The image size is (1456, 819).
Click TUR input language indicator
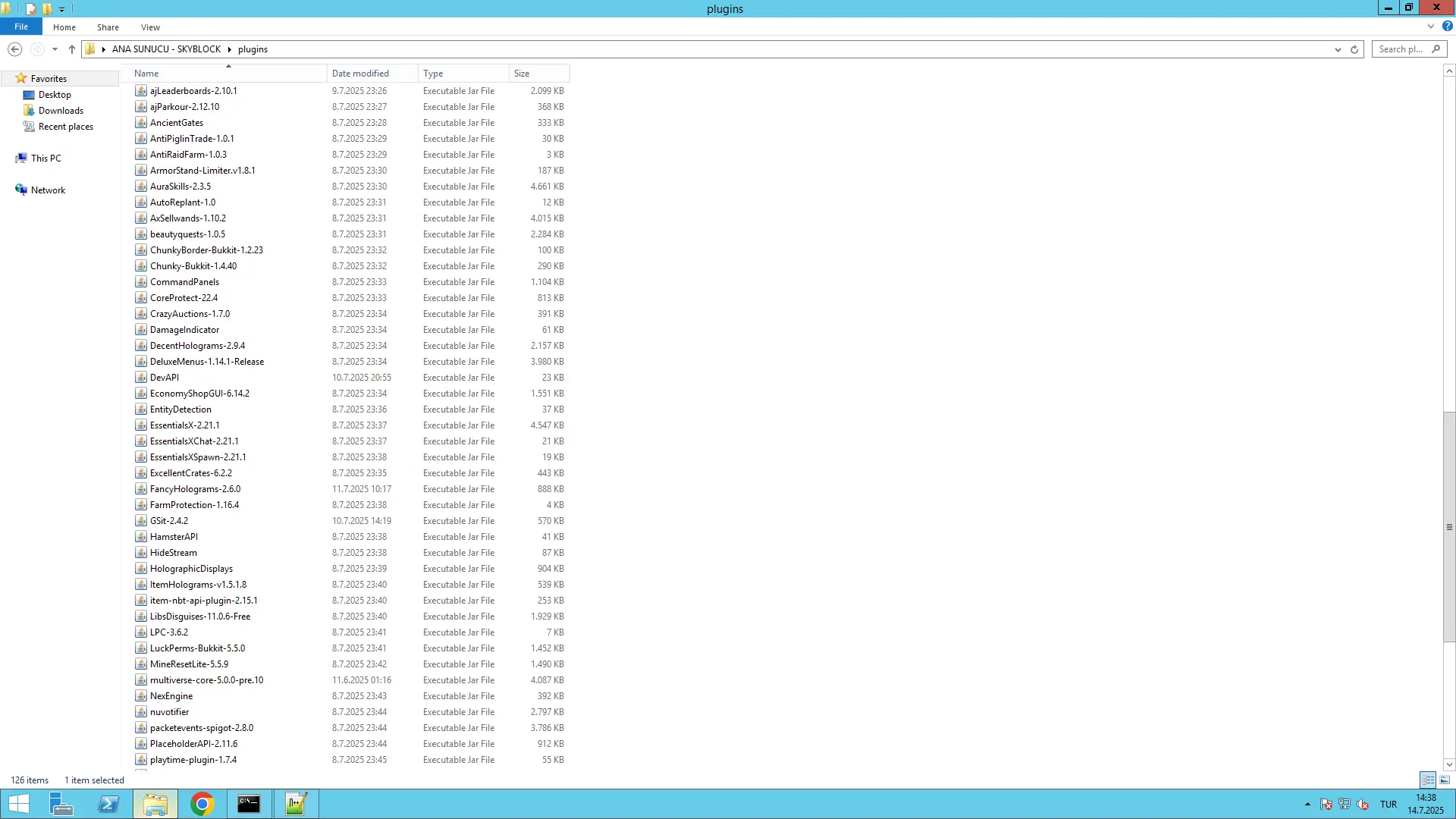pyautogui.click(x=1389, y=805)
